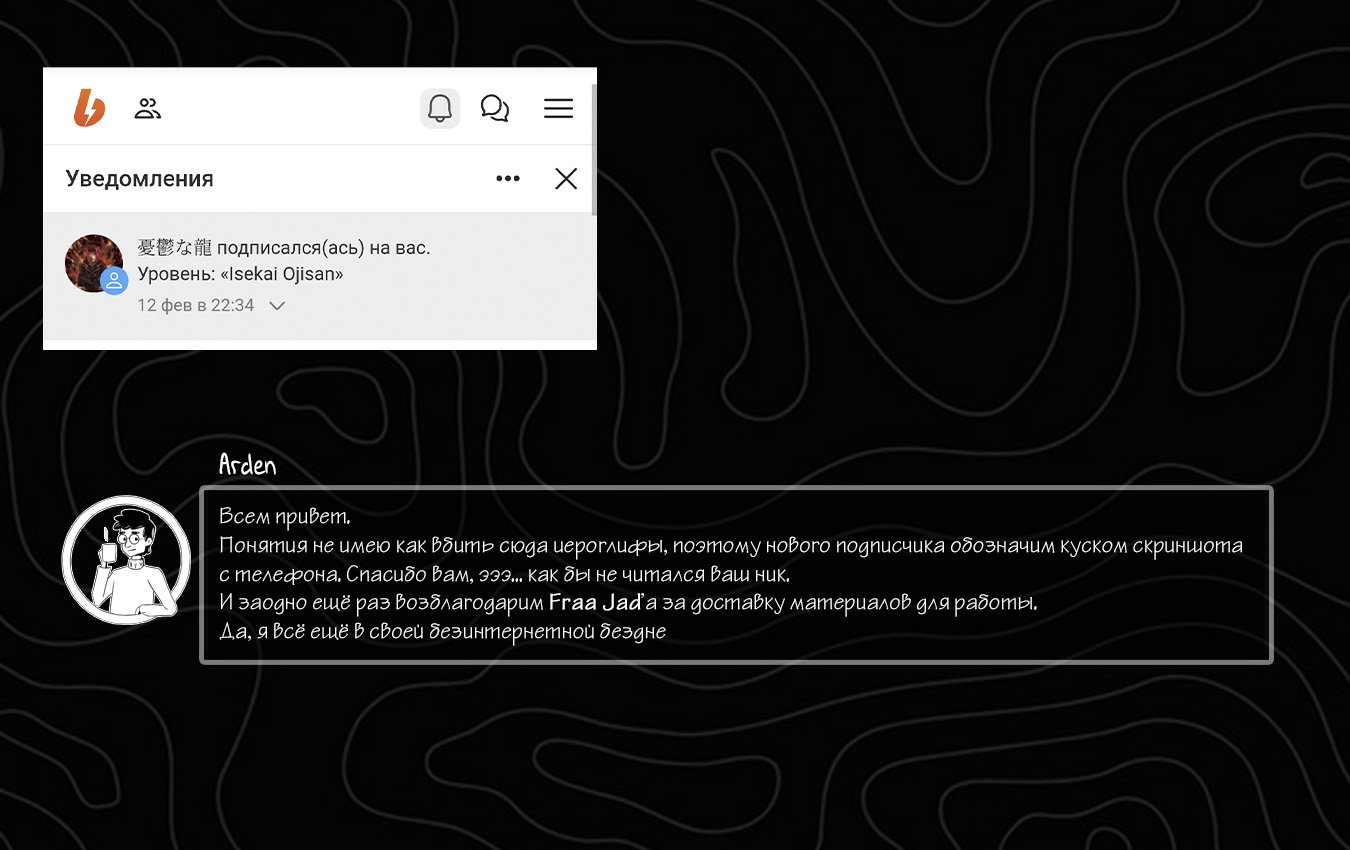Screen dimensions: 1350x850
Task: Close the Уведомления panel with X
Action: pos(566,179)
